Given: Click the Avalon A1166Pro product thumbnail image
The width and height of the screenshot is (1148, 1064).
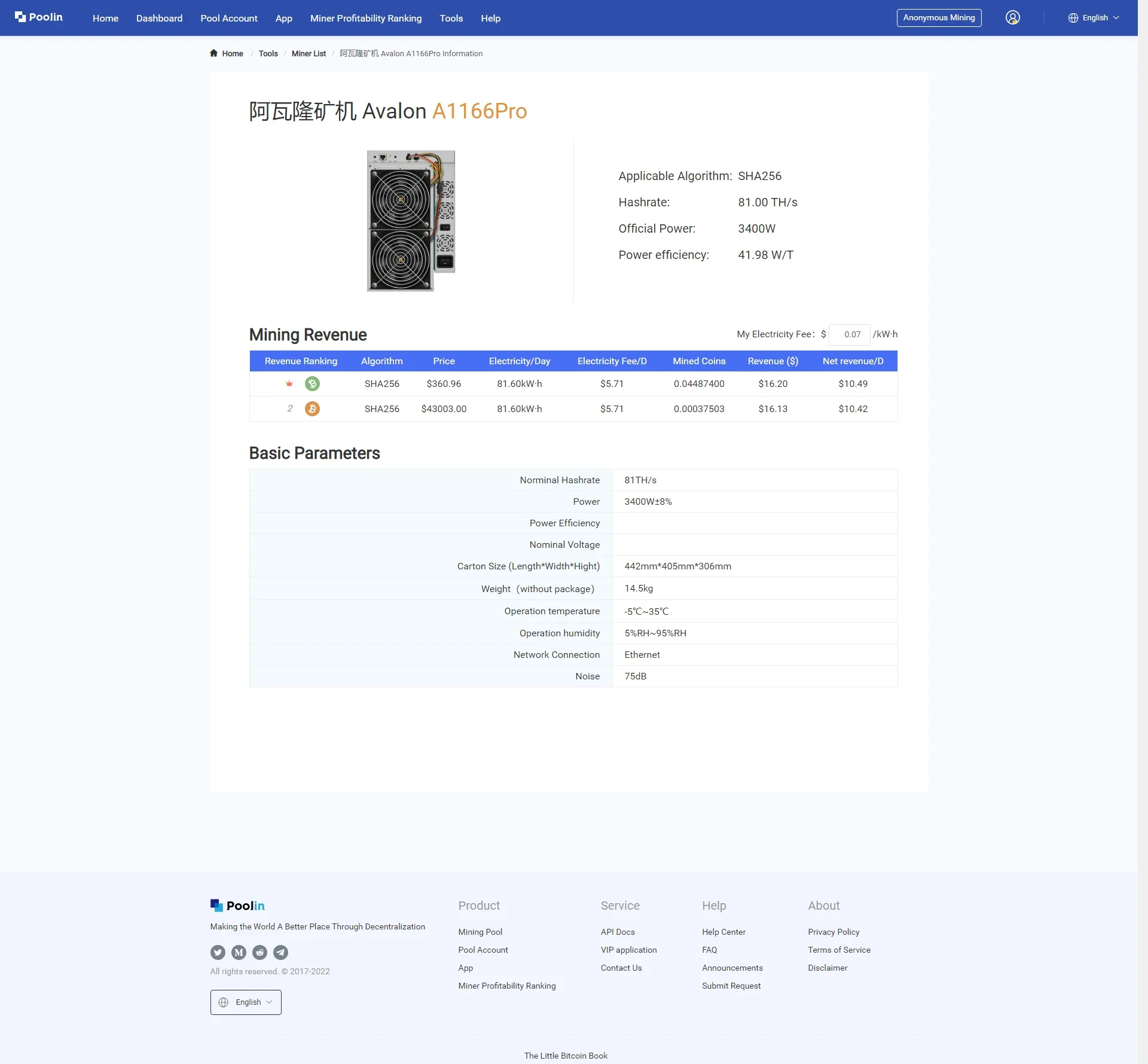Looking at the screenshot, I should (411, 221).
